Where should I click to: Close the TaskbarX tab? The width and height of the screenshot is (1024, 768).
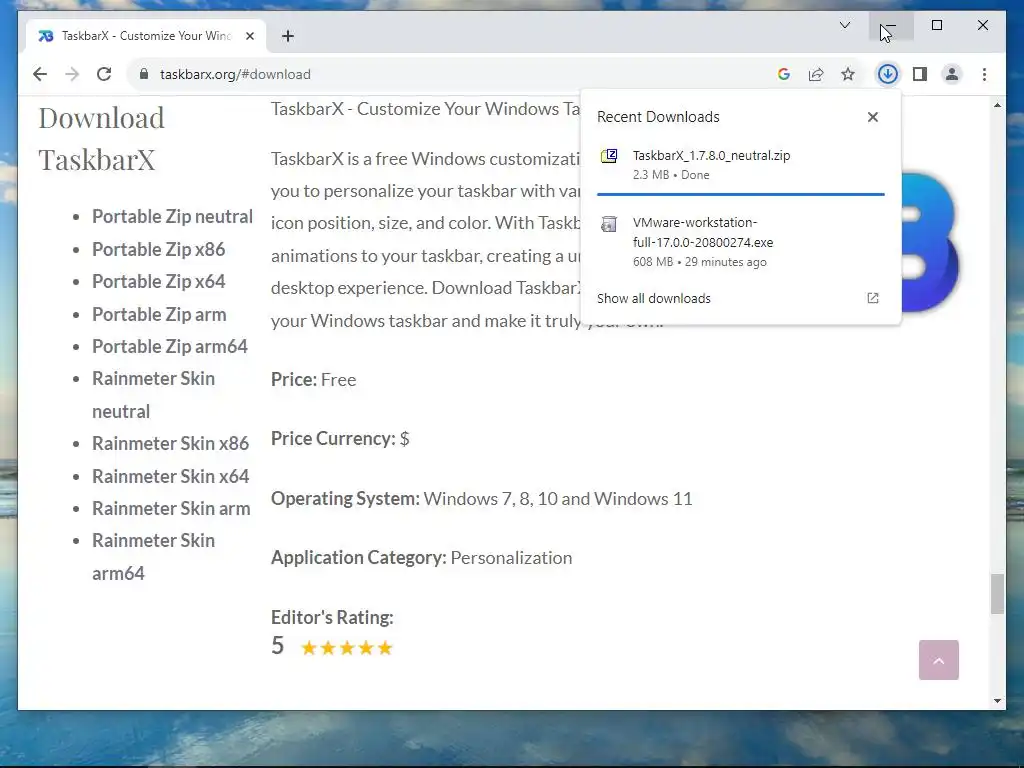tap(250, 36)
